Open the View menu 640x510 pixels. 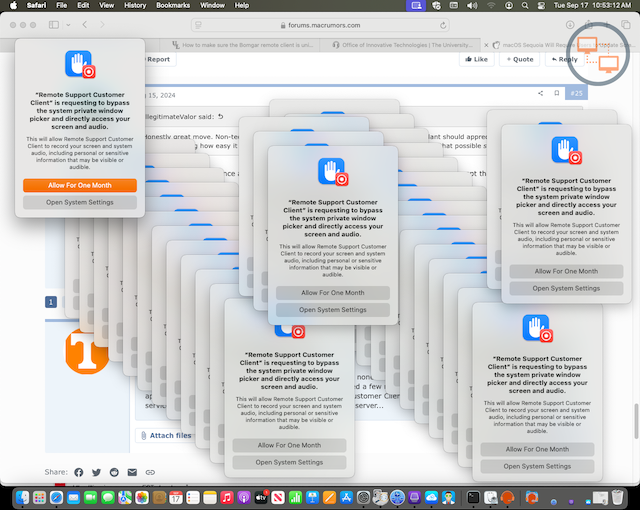107,5
